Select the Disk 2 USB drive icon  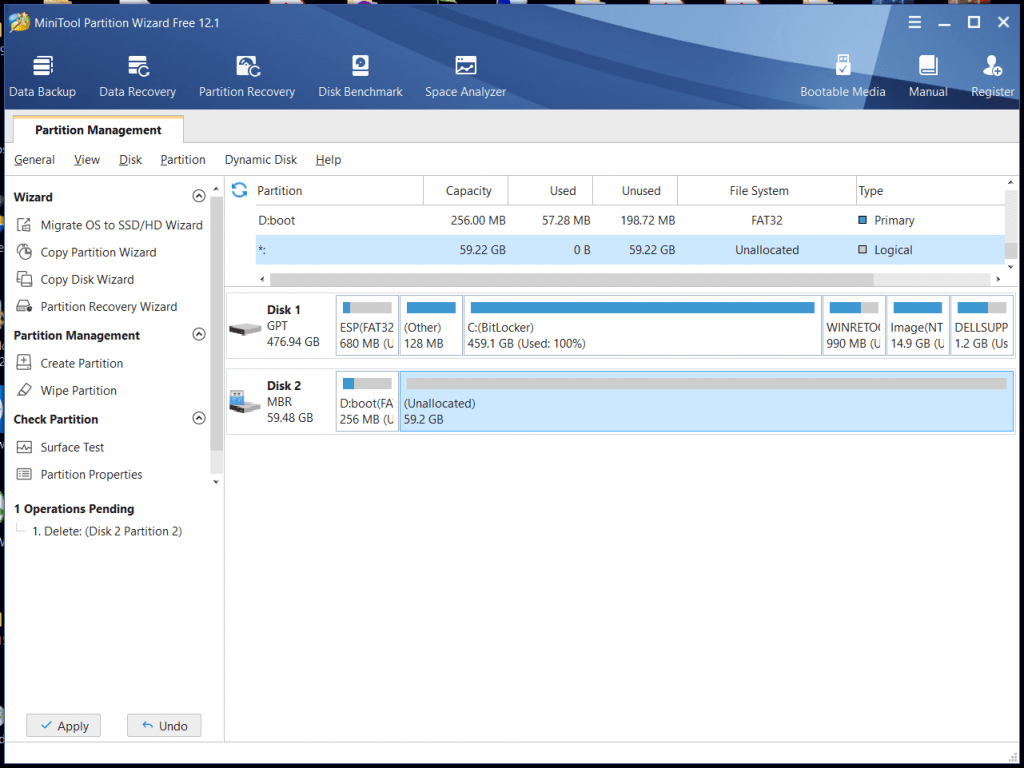tap(246, 402)
